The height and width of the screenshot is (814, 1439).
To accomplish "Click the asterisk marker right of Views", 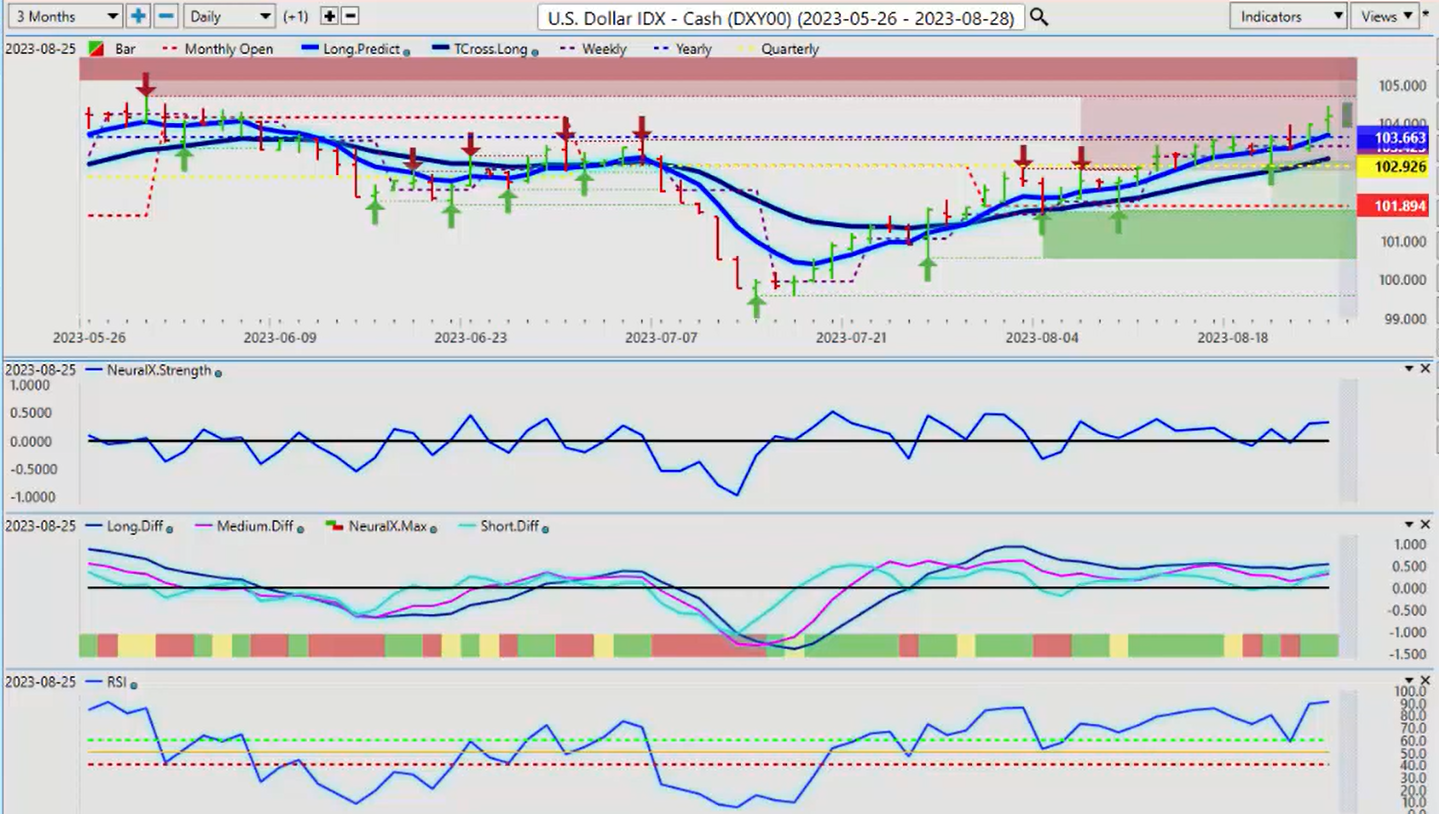I will pyautogui.click(x=1426, y=15).
